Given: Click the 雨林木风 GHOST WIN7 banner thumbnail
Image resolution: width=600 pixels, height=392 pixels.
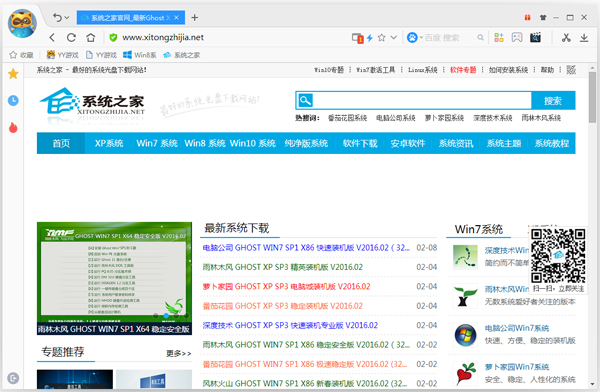Looking at the screenshot, I should tap(114, 278).
